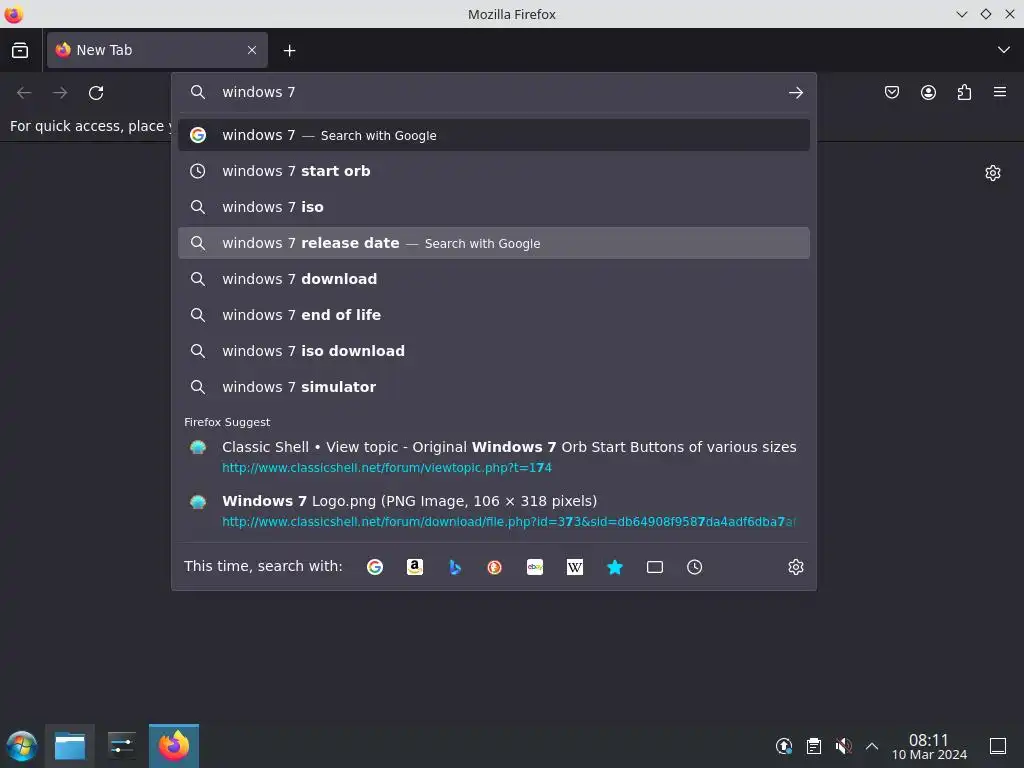Viewport: 1024px width, 768px height.
Task: Open system settings from taskbar
Action: [121, 746]
